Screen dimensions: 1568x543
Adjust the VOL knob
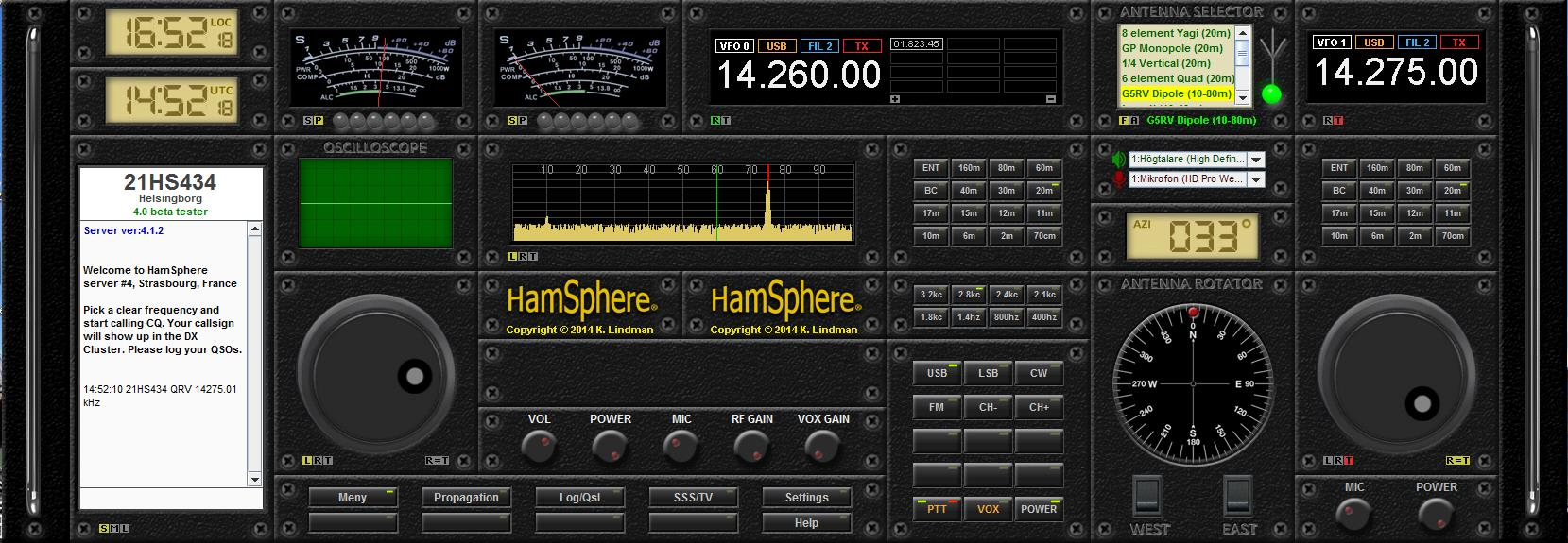pos(540,445)
